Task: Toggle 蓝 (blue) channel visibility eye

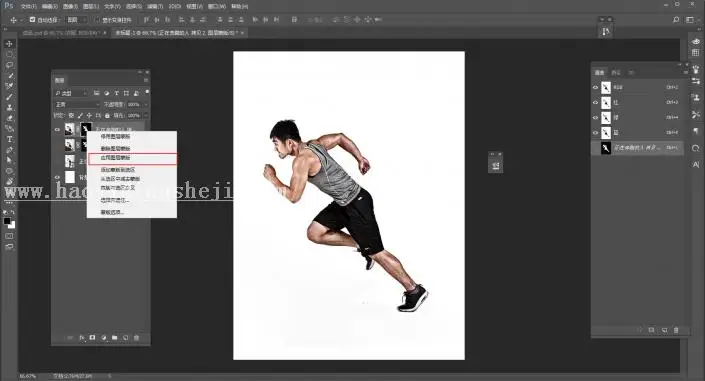Action: point(595,133)
